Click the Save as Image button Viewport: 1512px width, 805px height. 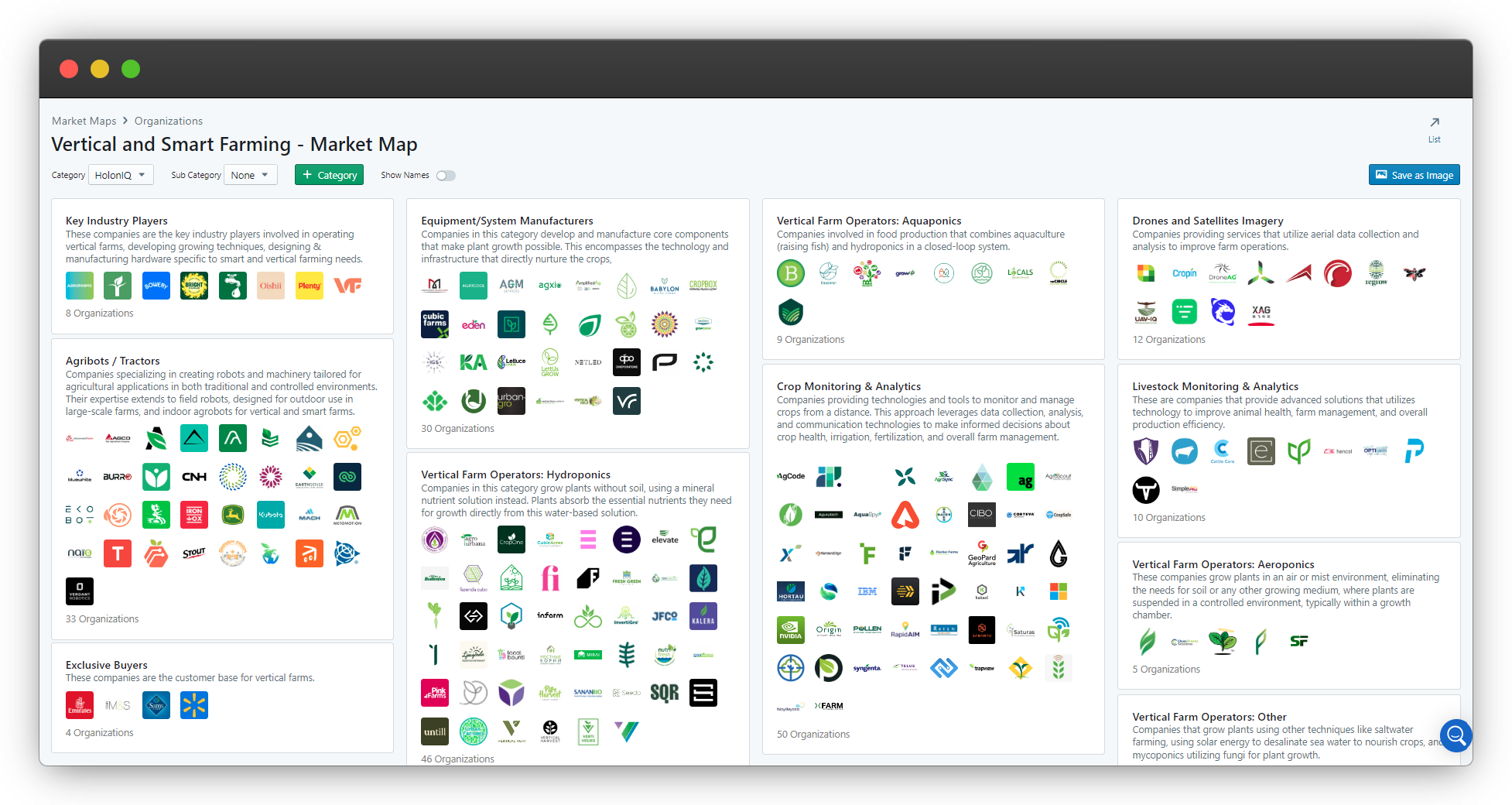1414,175
